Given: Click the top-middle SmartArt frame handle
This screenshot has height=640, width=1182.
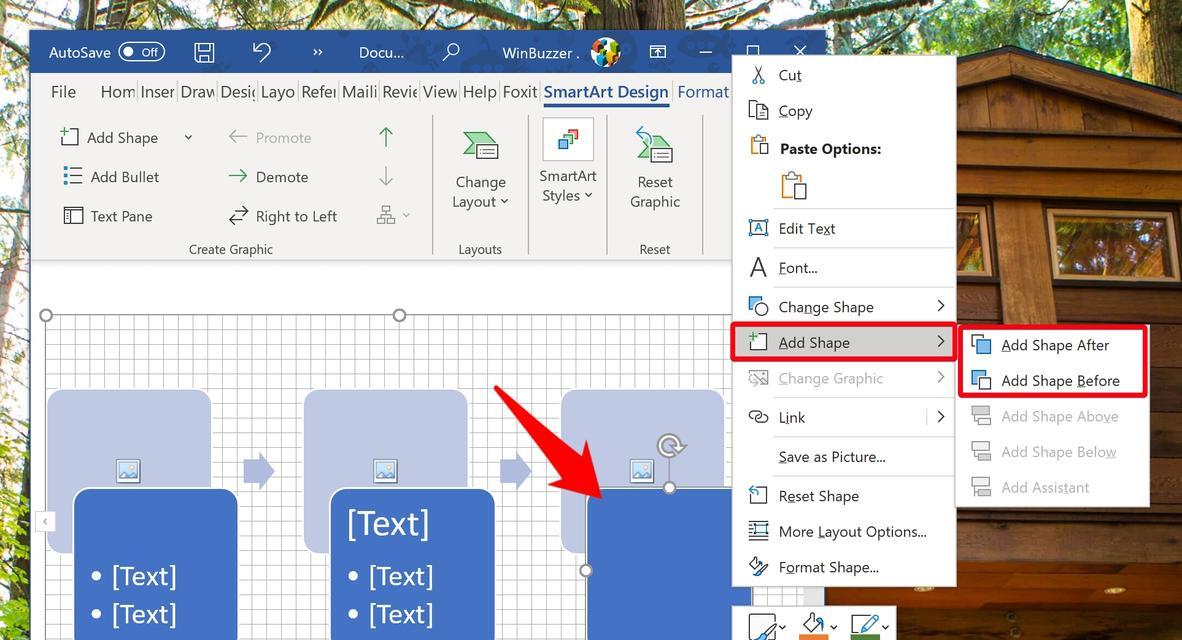Looking at the screenshot, I should click(400, 315).
